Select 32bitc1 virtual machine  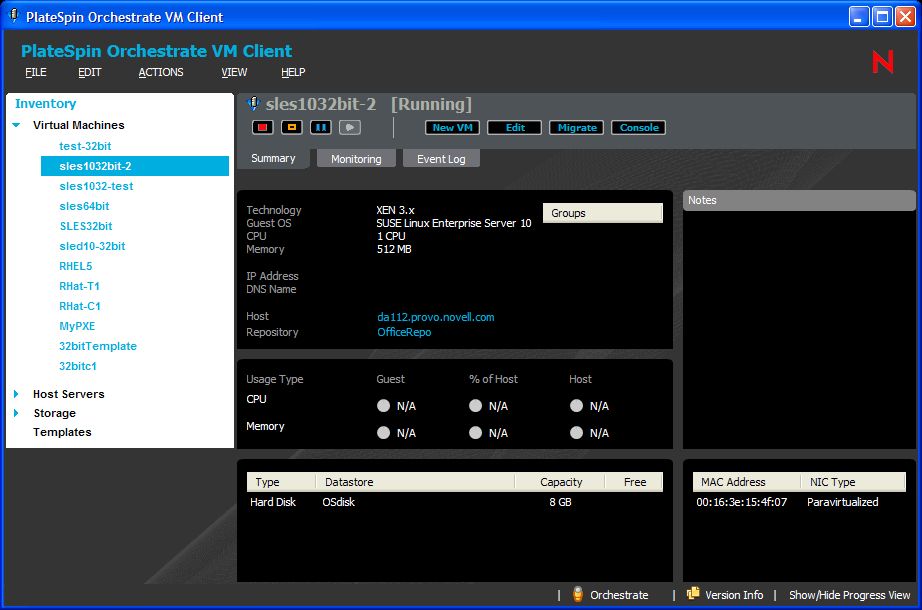tap(78, 366)
